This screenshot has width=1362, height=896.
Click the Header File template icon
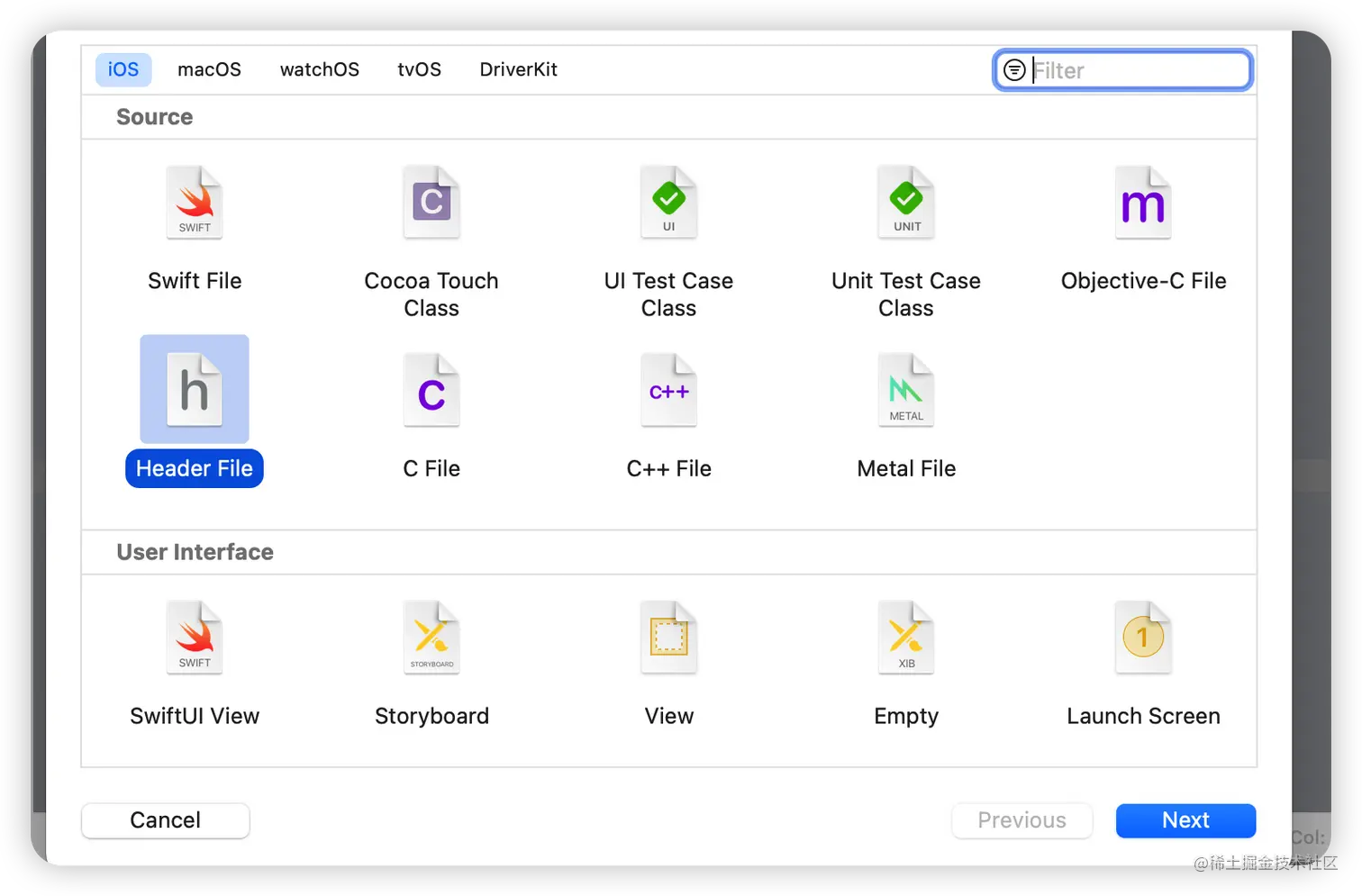(x=195, y=390)
